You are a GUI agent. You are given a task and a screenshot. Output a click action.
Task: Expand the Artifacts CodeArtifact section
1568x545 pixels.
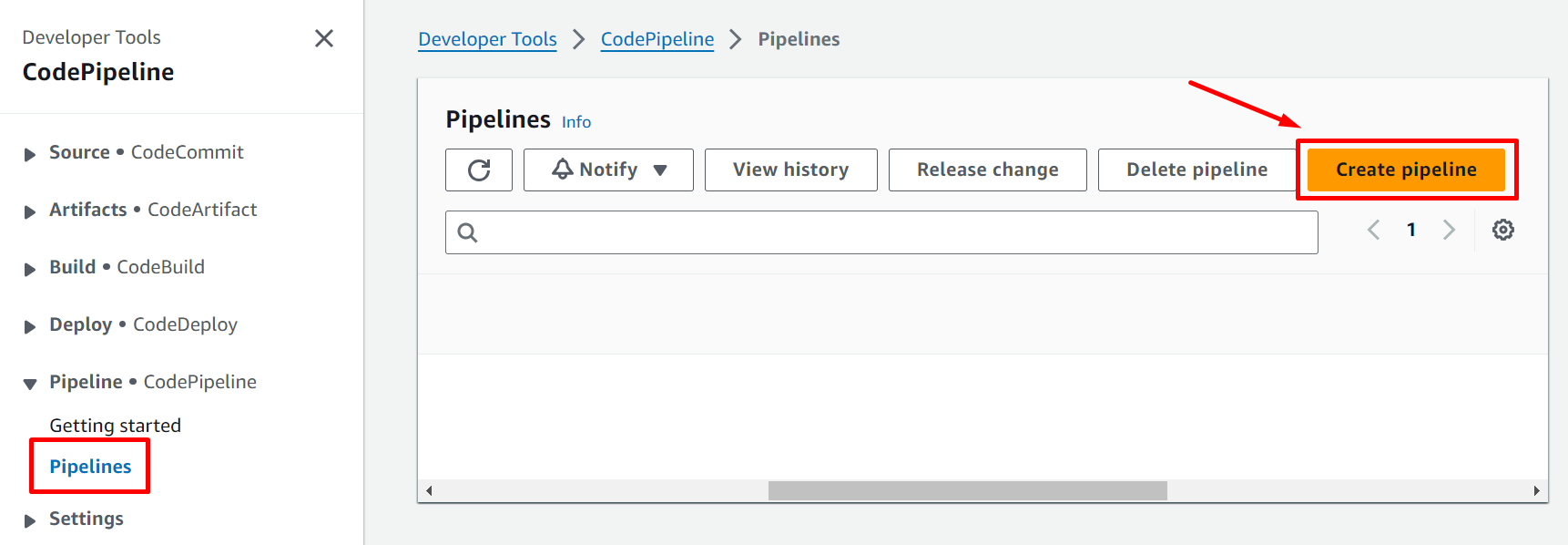coord(30,211)
